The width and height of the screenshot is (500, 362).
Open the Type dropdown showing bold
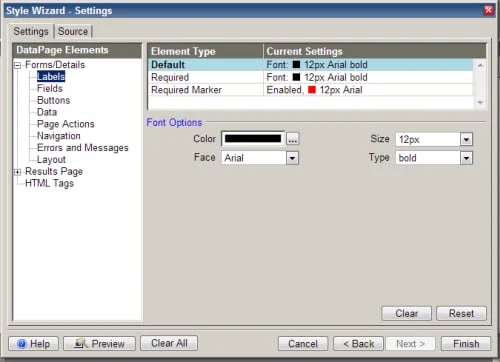coord(466,158)
